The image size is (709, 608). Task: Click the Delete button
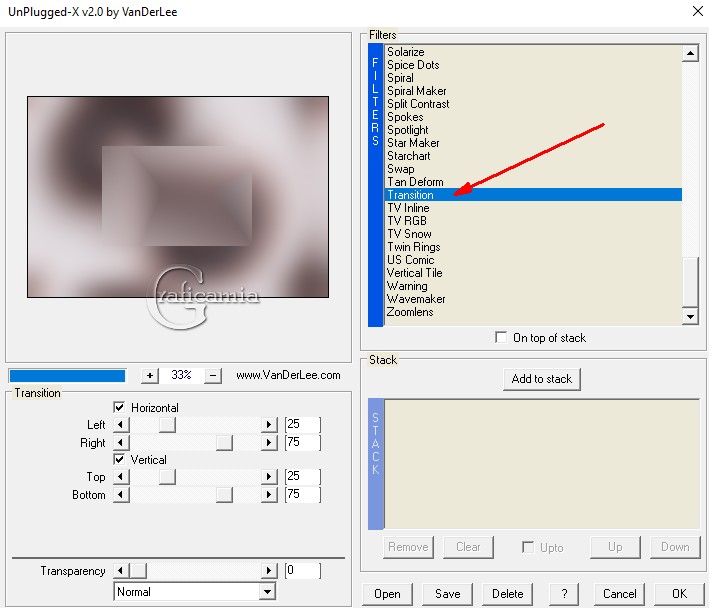point(507,594)
